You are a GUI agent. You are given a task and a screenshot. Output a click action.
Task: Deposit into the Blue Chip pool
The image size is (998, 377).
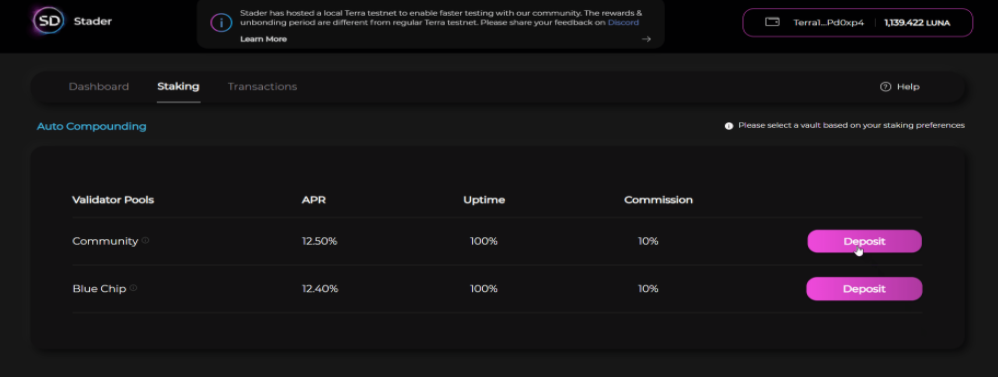(864, 288)
